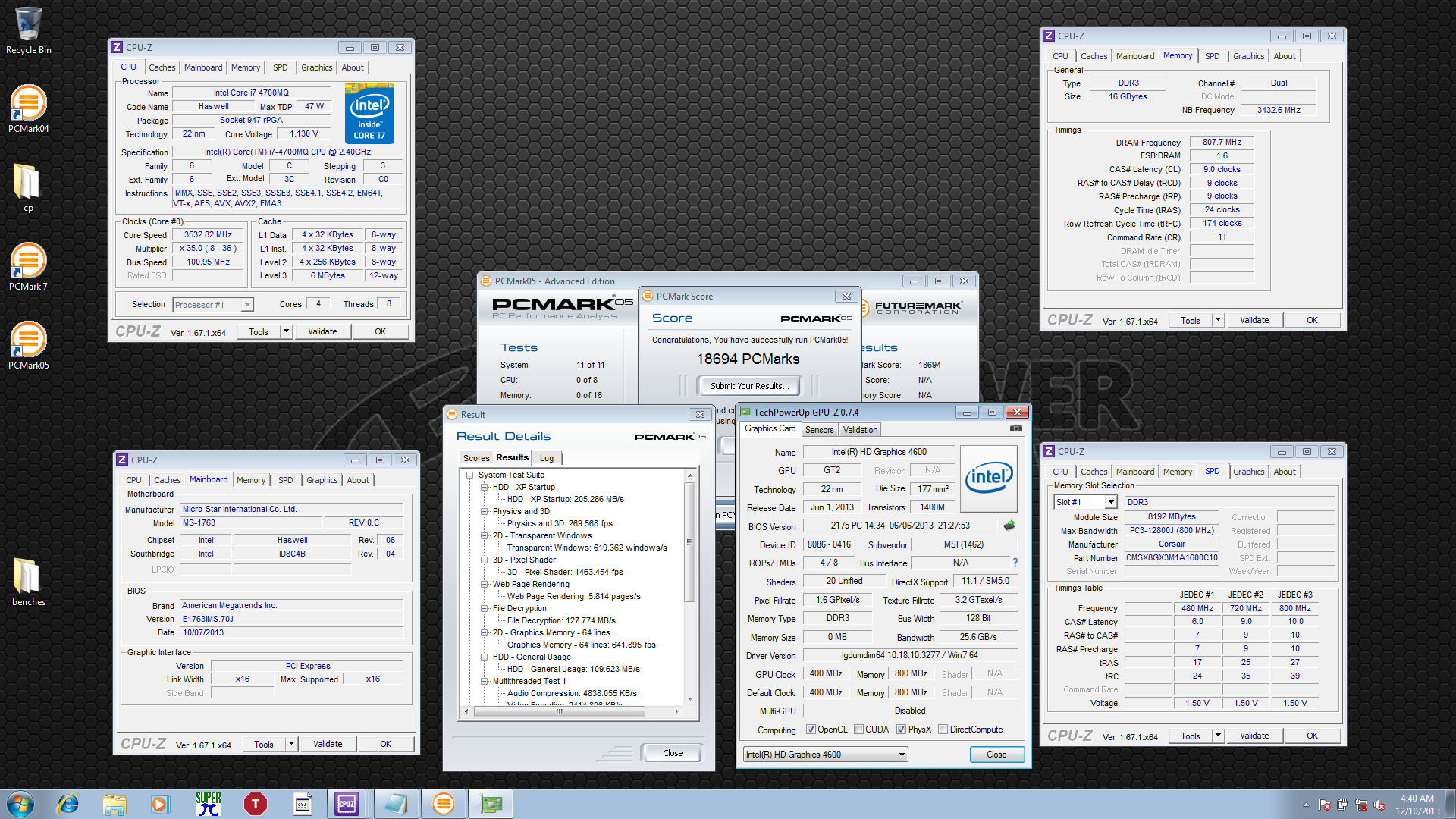This screenshot has width=1456, height=819.
Task: Open Tools arrow in CPU-Z Mainboard window
Action: pos(291,744)
